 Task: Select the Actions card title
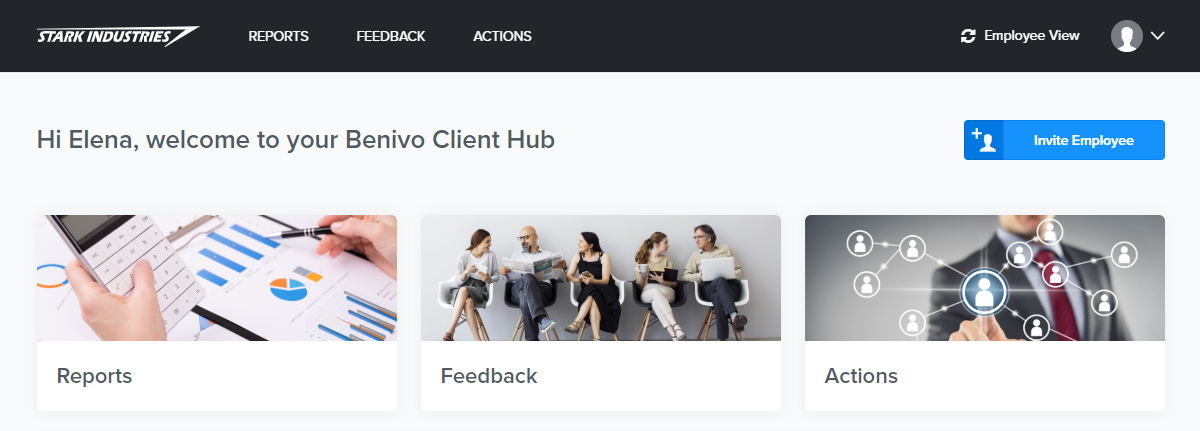point(861,376)
